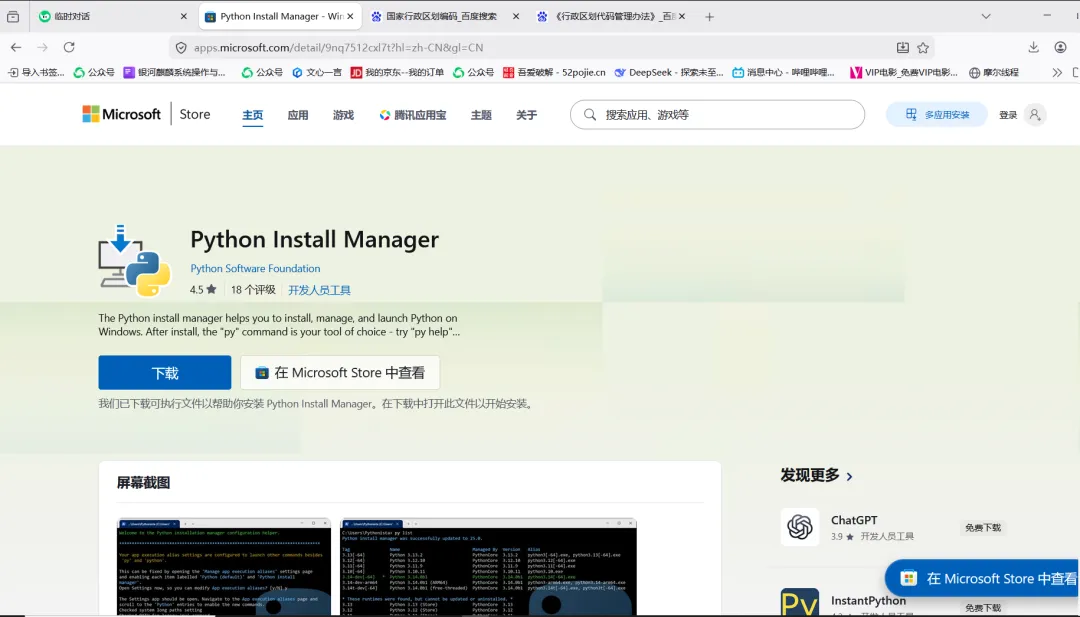This screenshot has width=1080, height=617.
Task: Bookmark this page with the star icon
Action: click(923, 48)
